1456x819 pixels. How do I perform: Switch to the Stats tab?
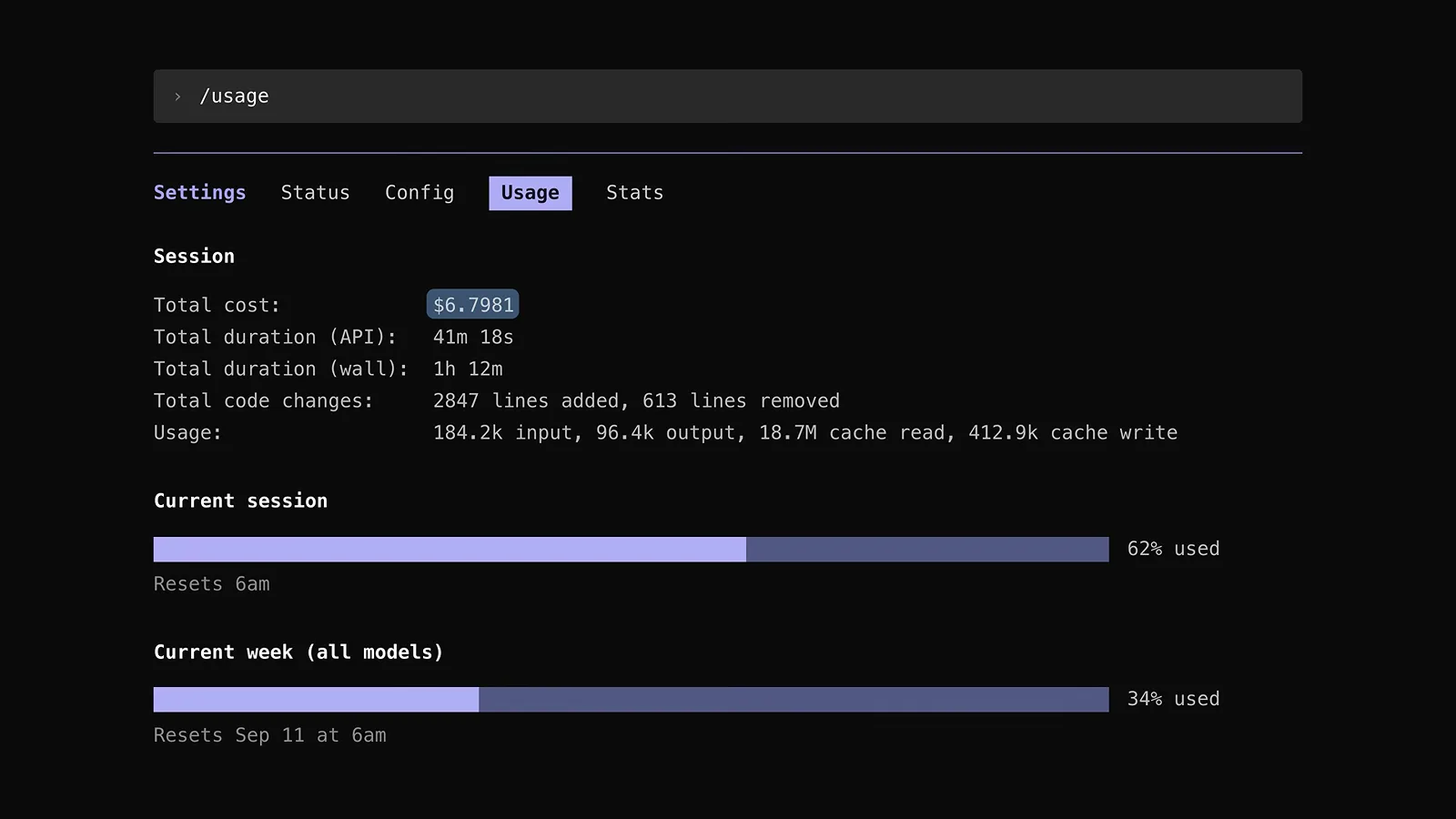pyautogui.click(x=635, y=193)
